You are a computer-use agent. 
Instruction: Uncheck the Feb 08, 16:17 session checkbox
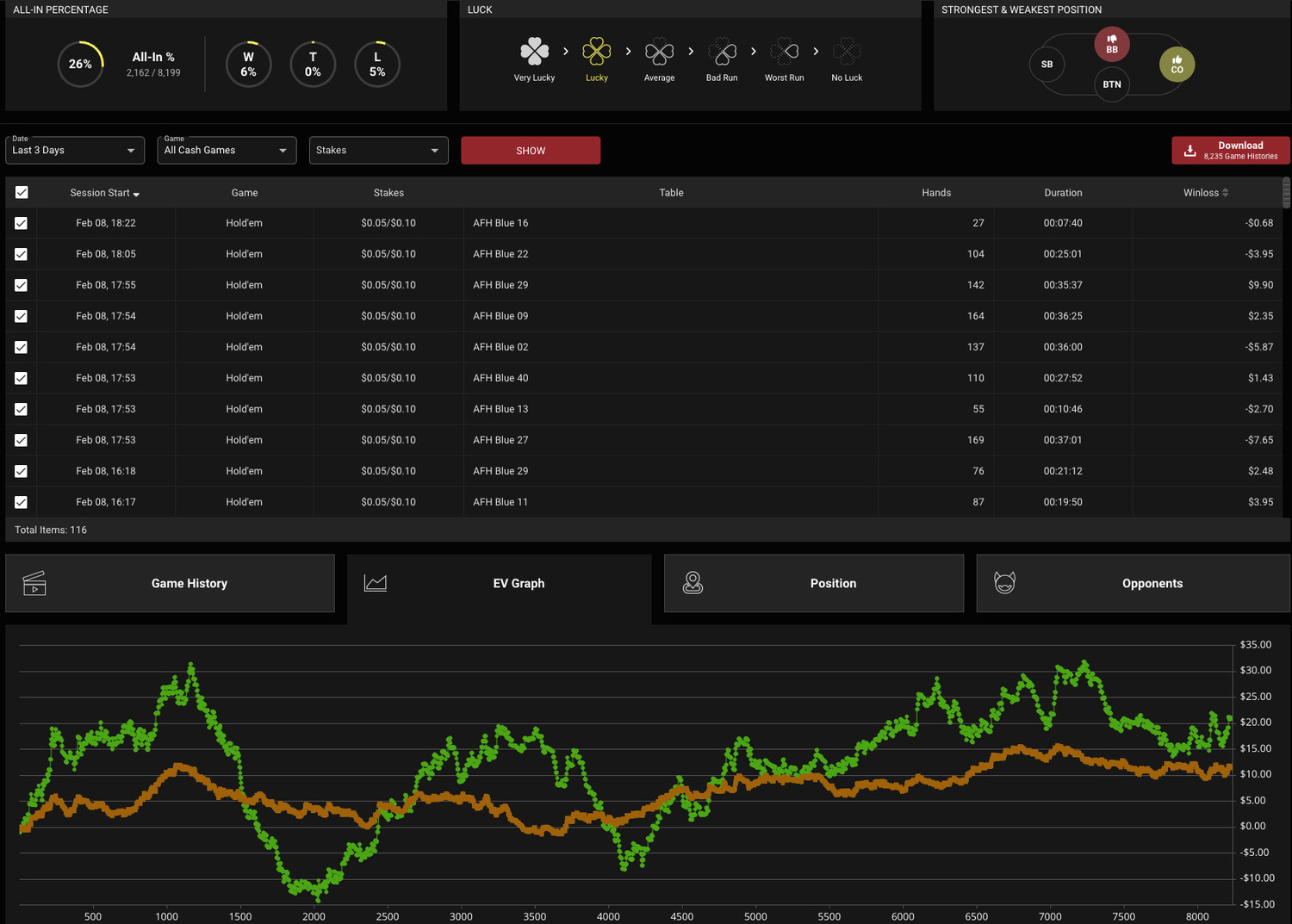22,502
